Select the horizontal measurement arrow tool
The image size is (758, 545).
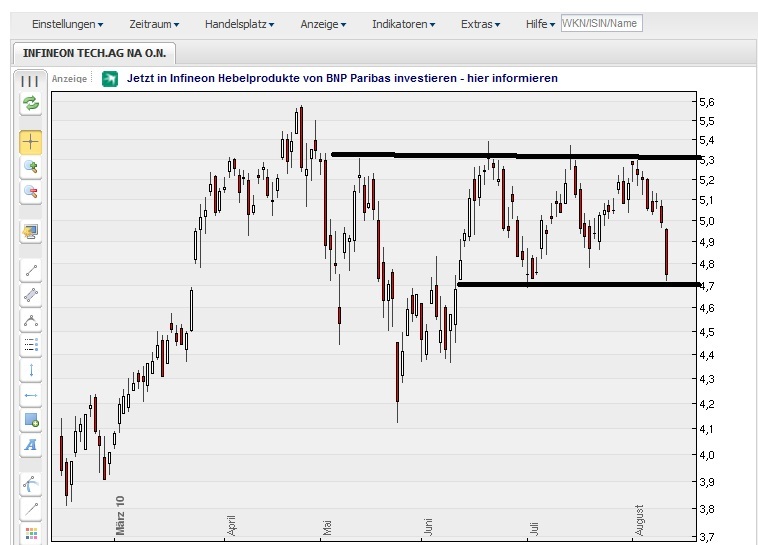tap(30, 395)
